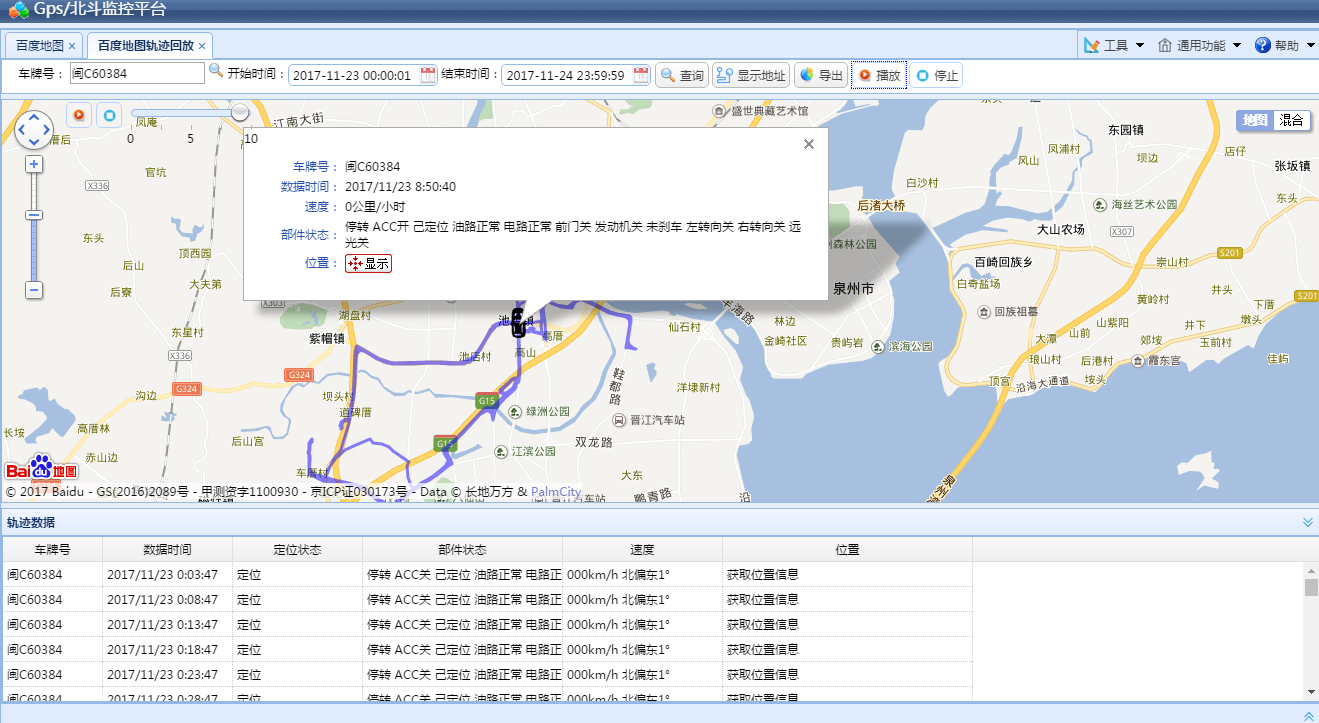Switch map view to 地图 mode
Image resolution: width=1319 pixels, height=723 pixels.
click(1255, 120)
